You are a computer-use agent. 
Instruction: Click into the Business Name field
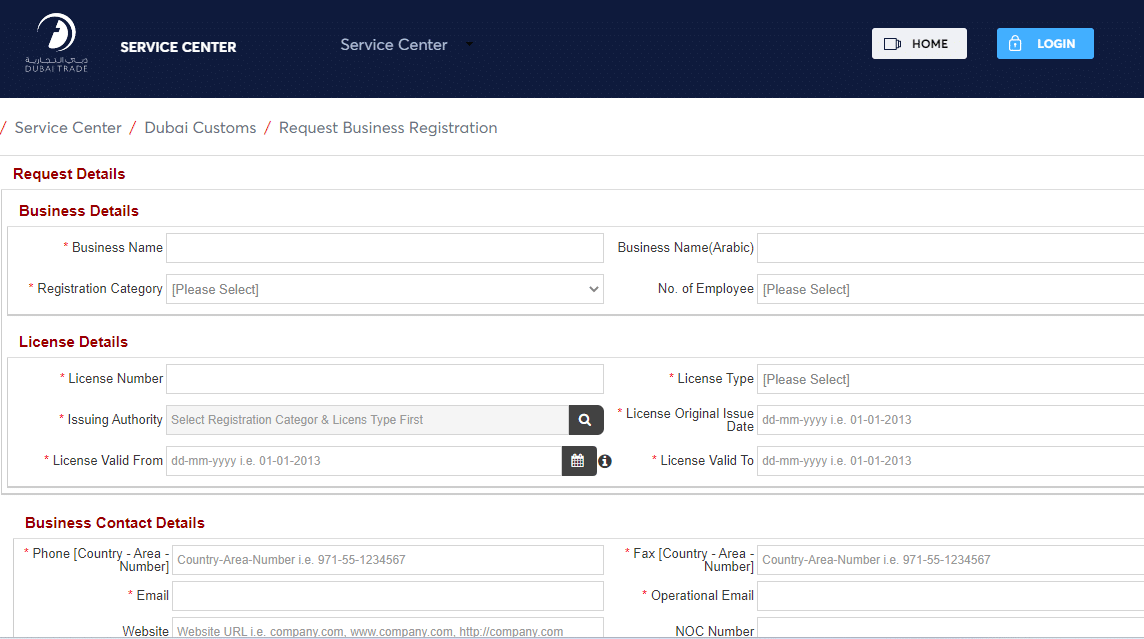pos(385,247)
